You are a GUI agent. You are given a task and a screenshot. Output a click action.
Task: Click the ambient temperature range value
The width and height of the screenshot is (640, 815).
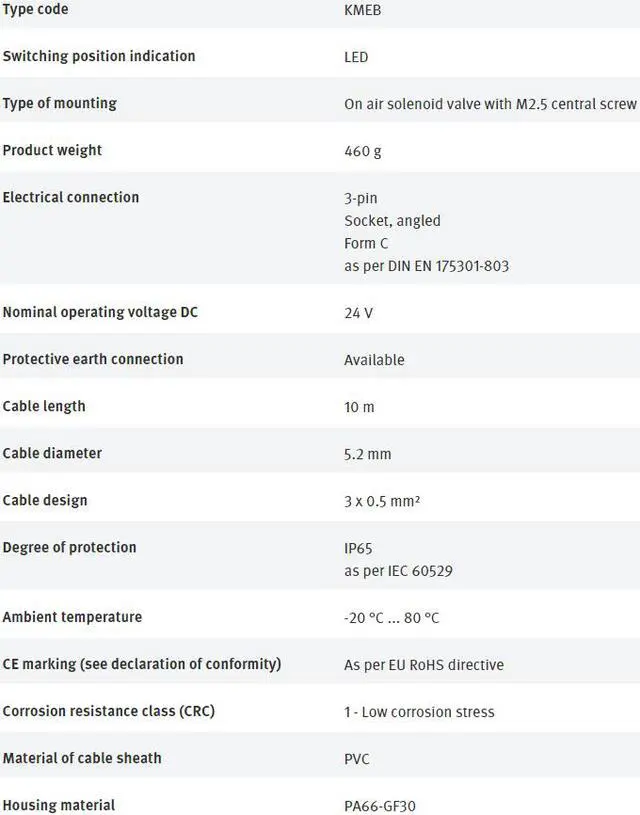click(x=391, y=618)
